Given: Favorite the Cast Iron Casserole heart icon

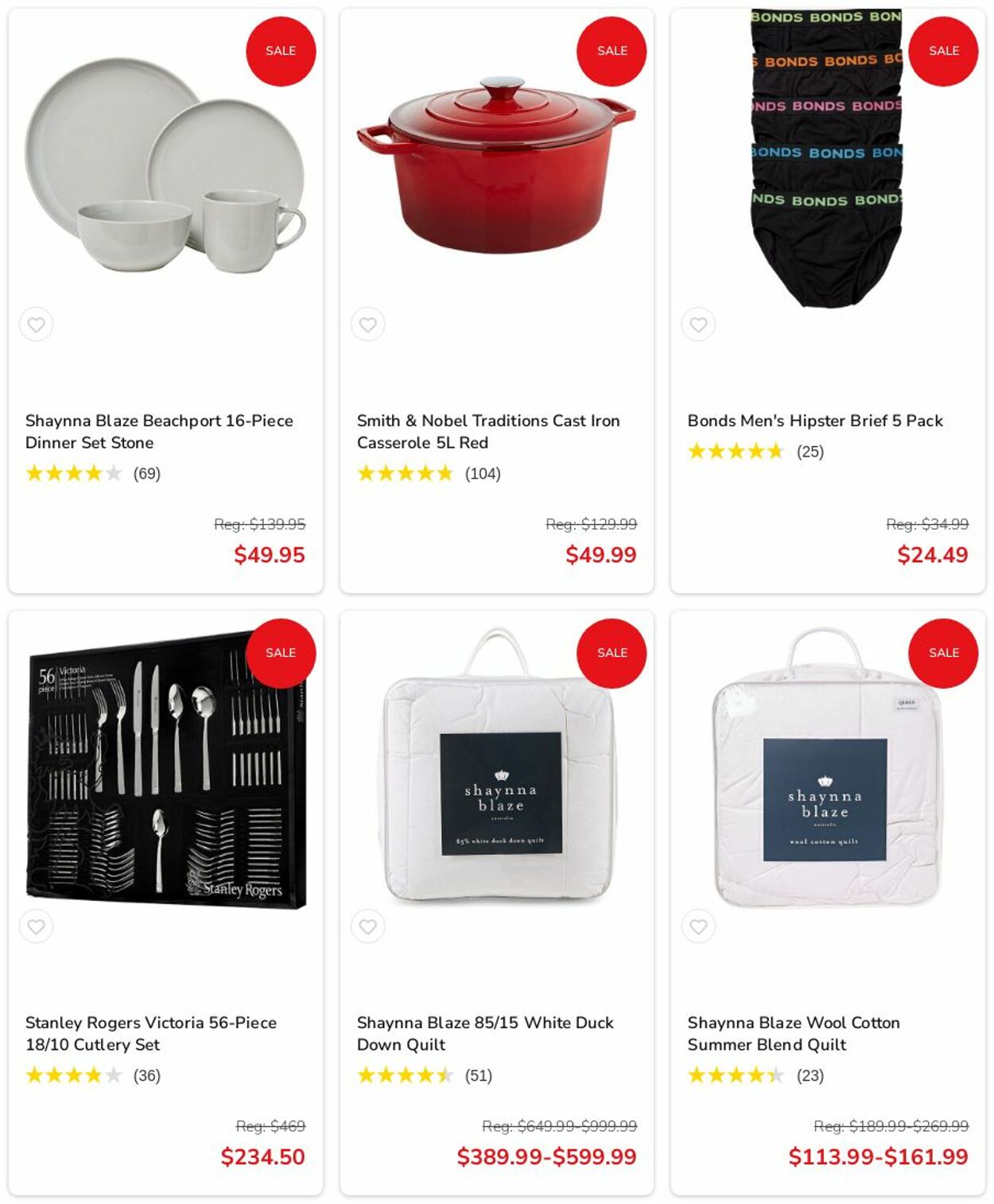Looking at the screenshot, I should click(367, 324).
